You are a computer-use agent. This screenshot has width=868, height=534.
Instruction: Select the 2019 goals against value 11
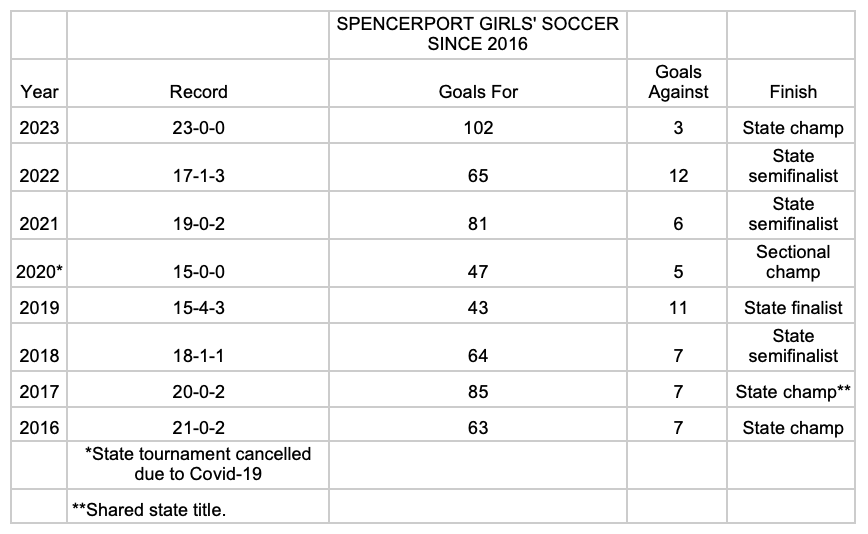click(678, 308)
